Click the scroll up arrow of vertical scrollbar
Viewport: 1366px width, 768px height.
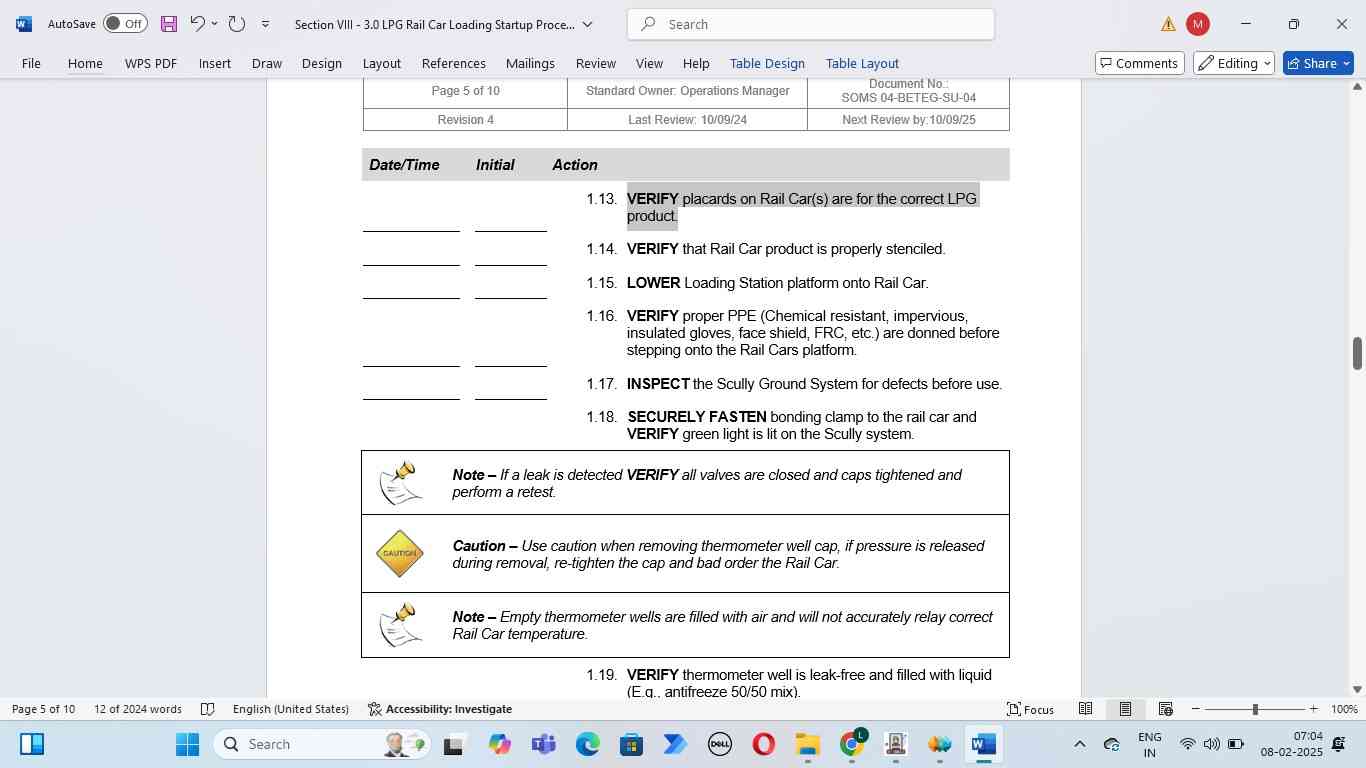click(x=1357, y=87)
